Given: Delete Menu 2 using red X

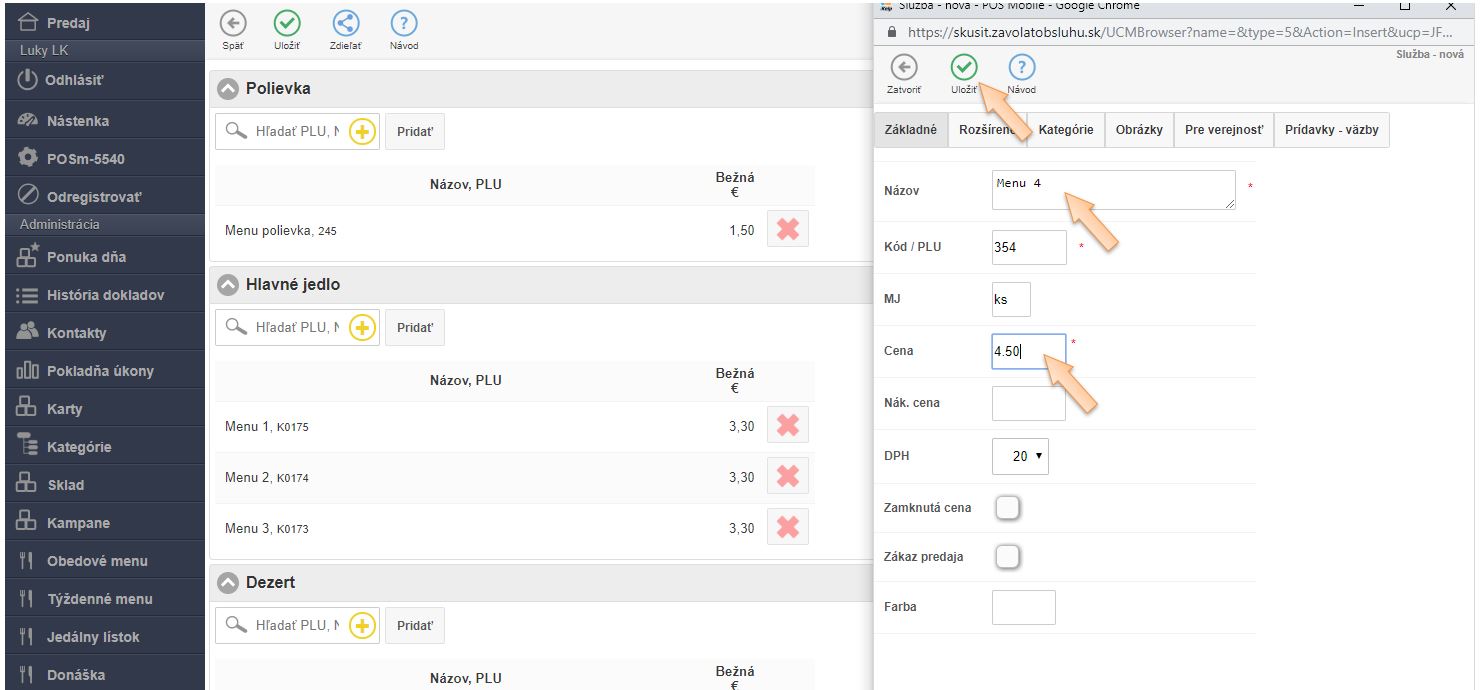Looking at the screenshot, I should click(x=788, y=476).
